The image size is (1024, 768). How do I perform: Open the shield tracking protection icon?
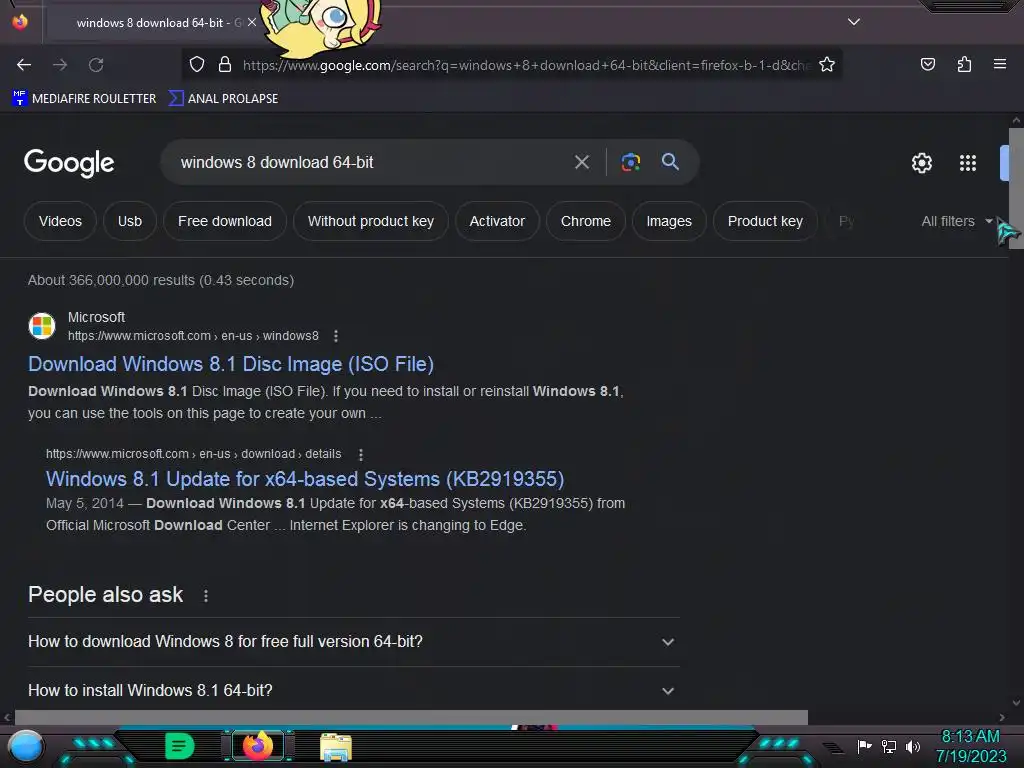197,65
